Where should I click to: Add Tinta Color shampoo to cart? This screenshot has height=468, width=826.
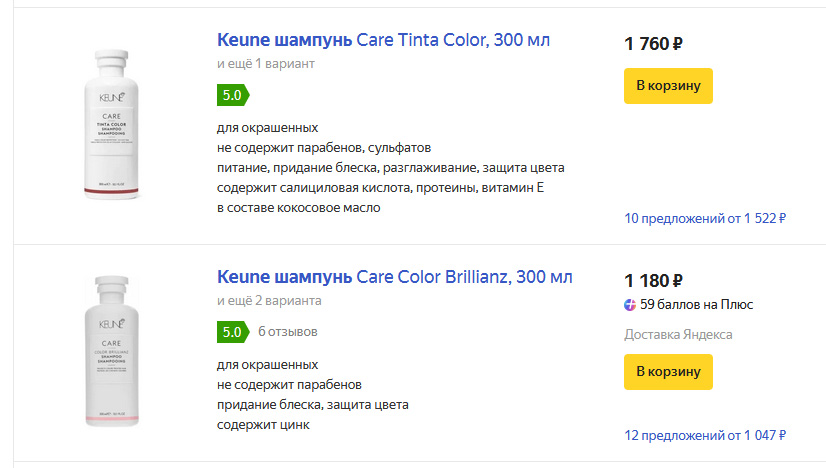pos(668,85)
